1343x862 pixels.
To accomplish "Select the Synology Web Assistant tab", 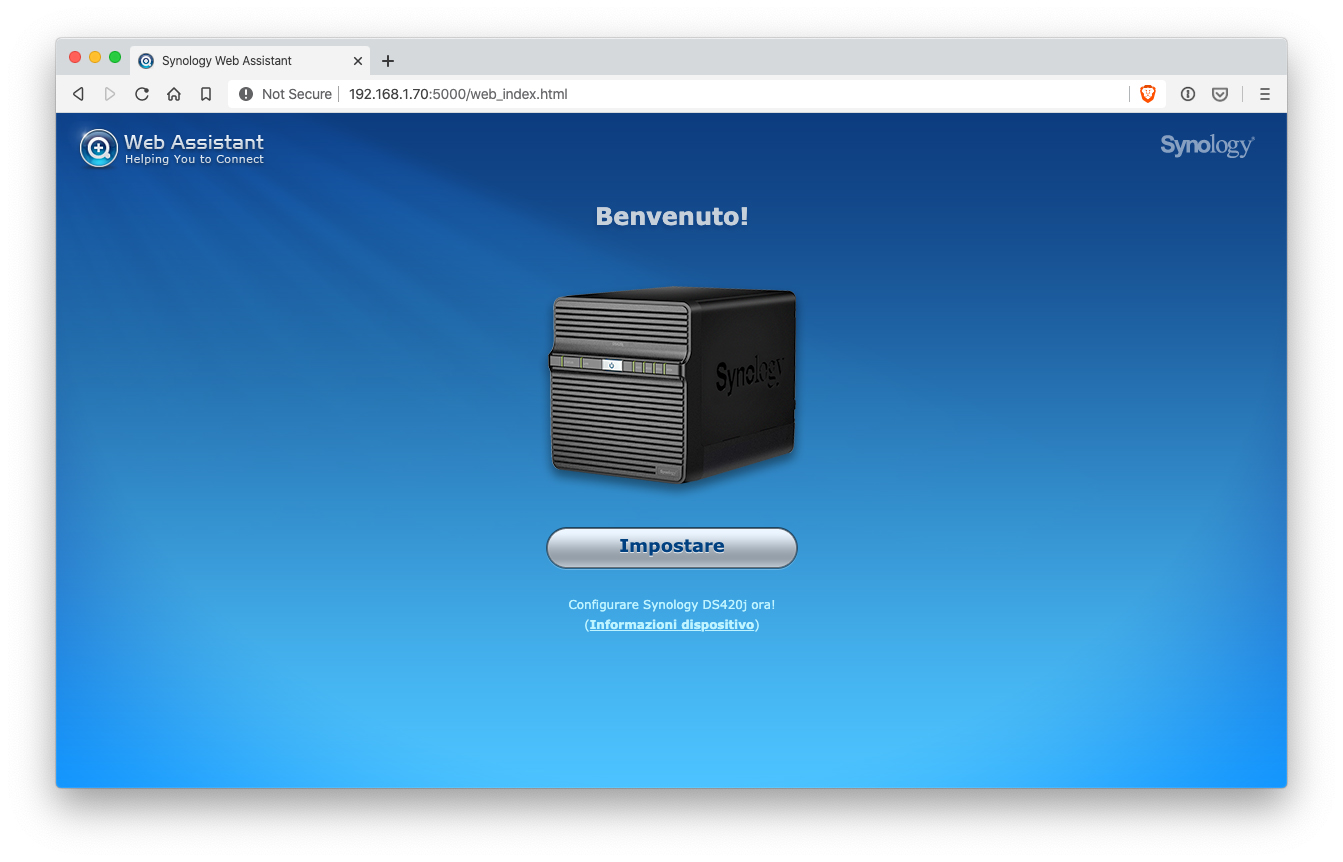I will pos(250,61).
